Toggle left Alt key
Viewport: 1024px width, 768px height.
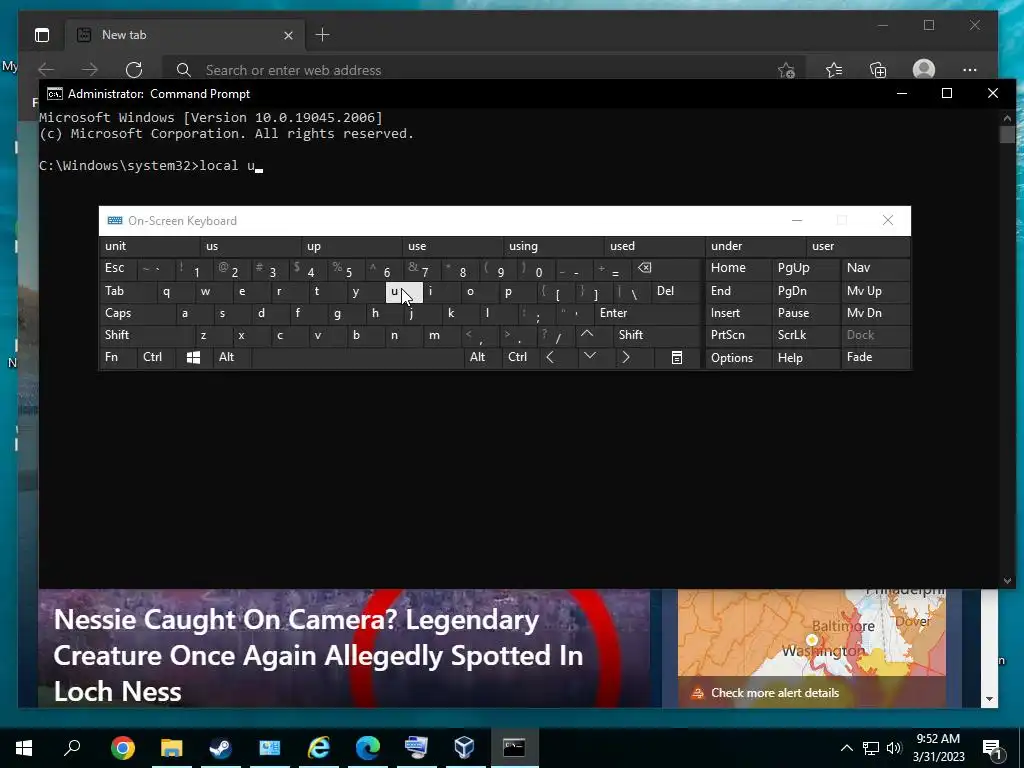[232, 358]
